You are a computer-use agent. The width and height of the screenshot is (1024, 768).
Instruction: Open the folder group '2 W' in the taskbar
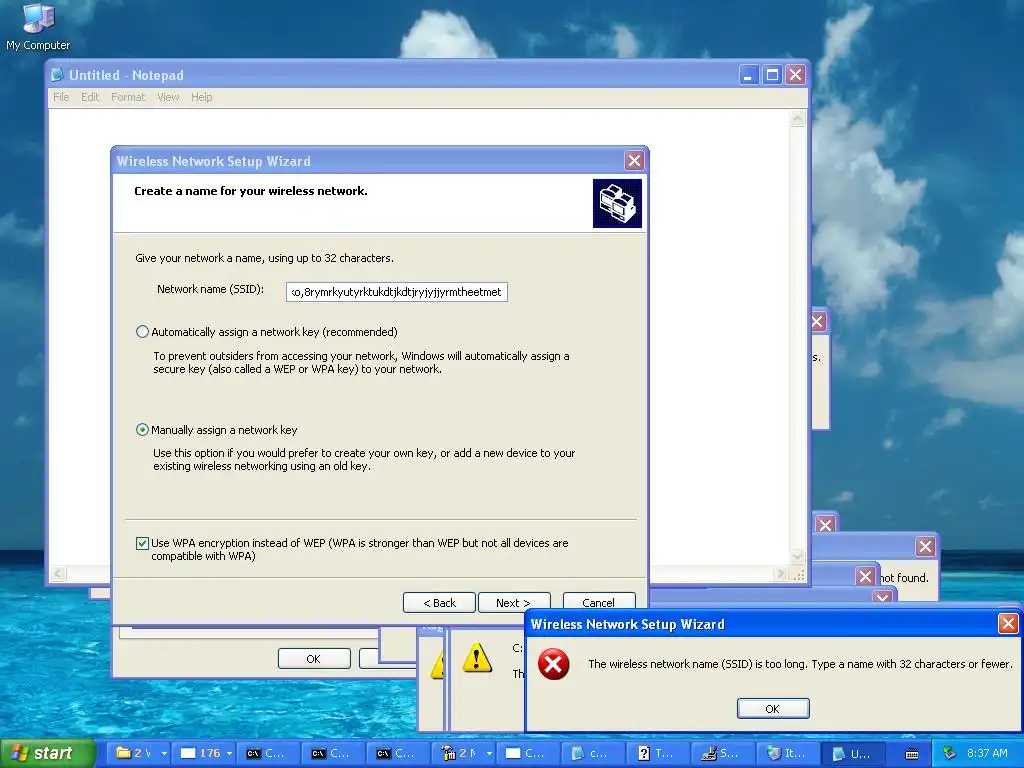[133, 753]
